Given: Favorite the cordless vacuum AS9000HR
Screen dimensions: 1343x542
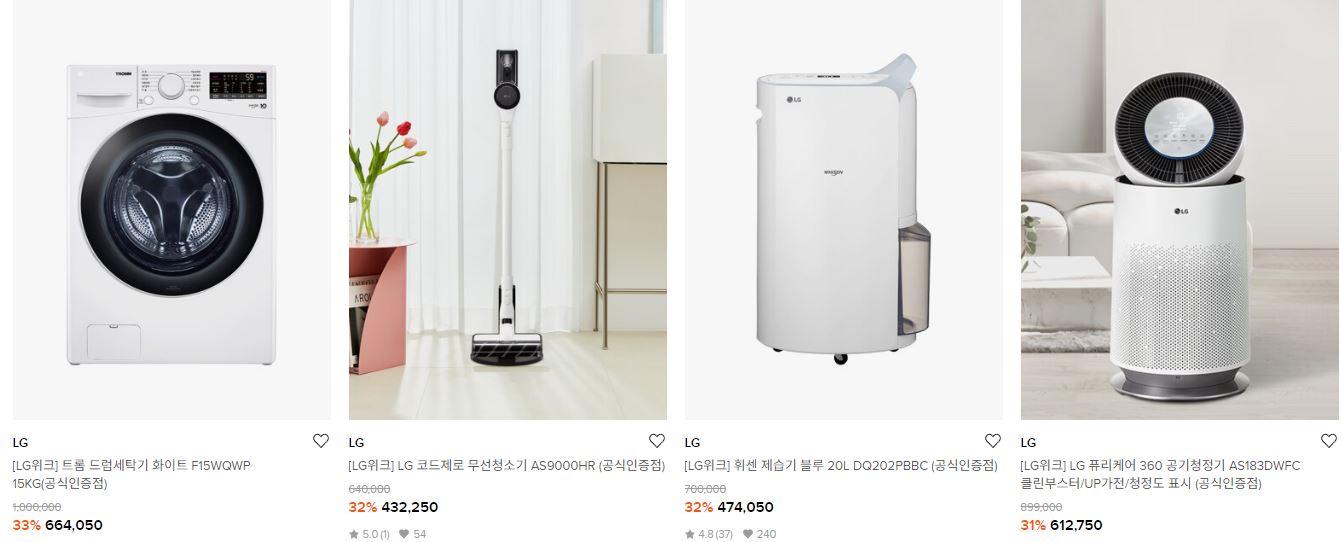Looking at the screenshot, I should click(x=656, y=441).
